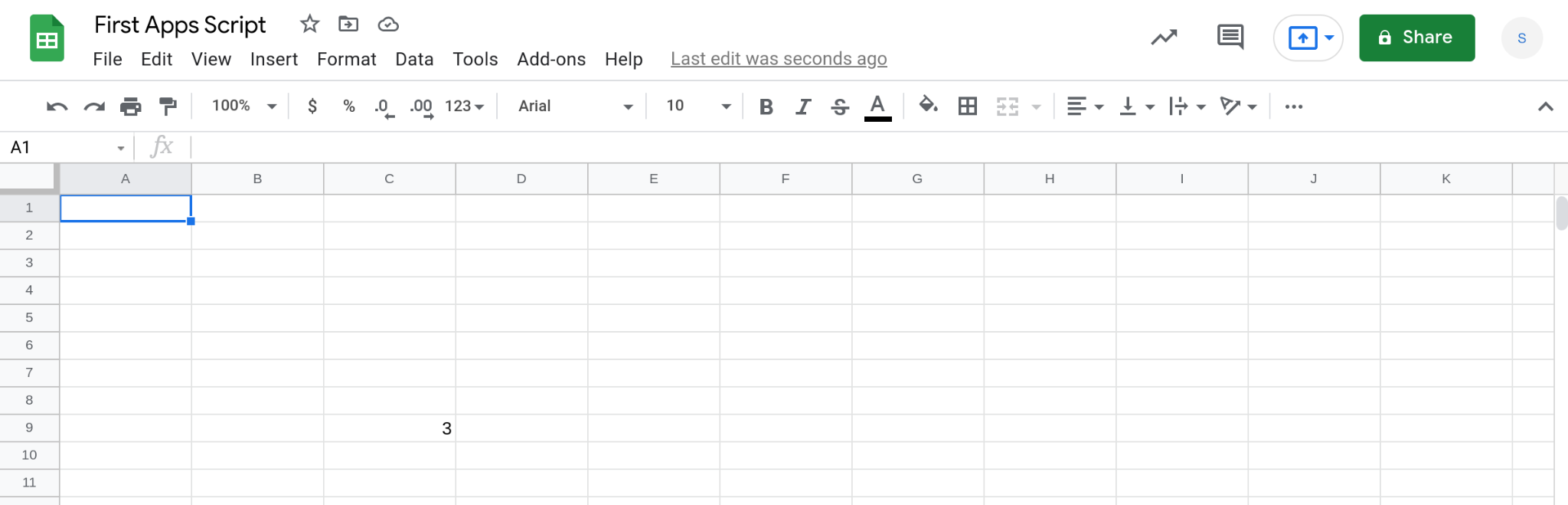Open the font size 10 dropdown
Screen dimensions: 1568x505
tap(699, 107)
